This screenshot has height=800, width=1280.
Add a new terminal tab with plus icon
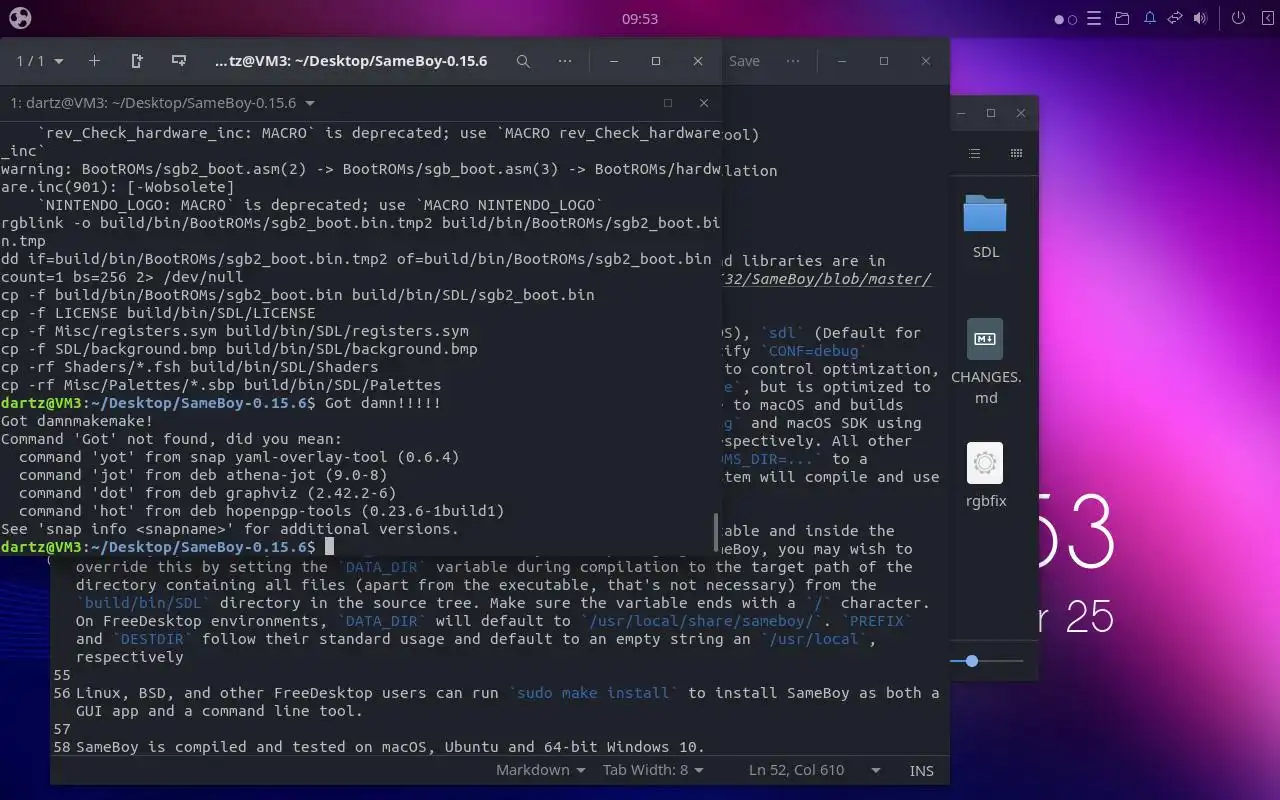(x=94, y=61)
